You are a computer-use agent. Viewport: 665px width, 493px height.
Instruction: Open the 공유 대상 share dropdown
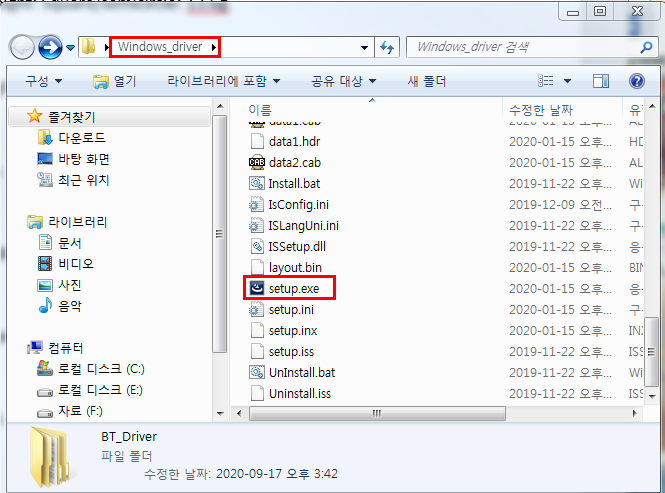[x=344, y=81]
